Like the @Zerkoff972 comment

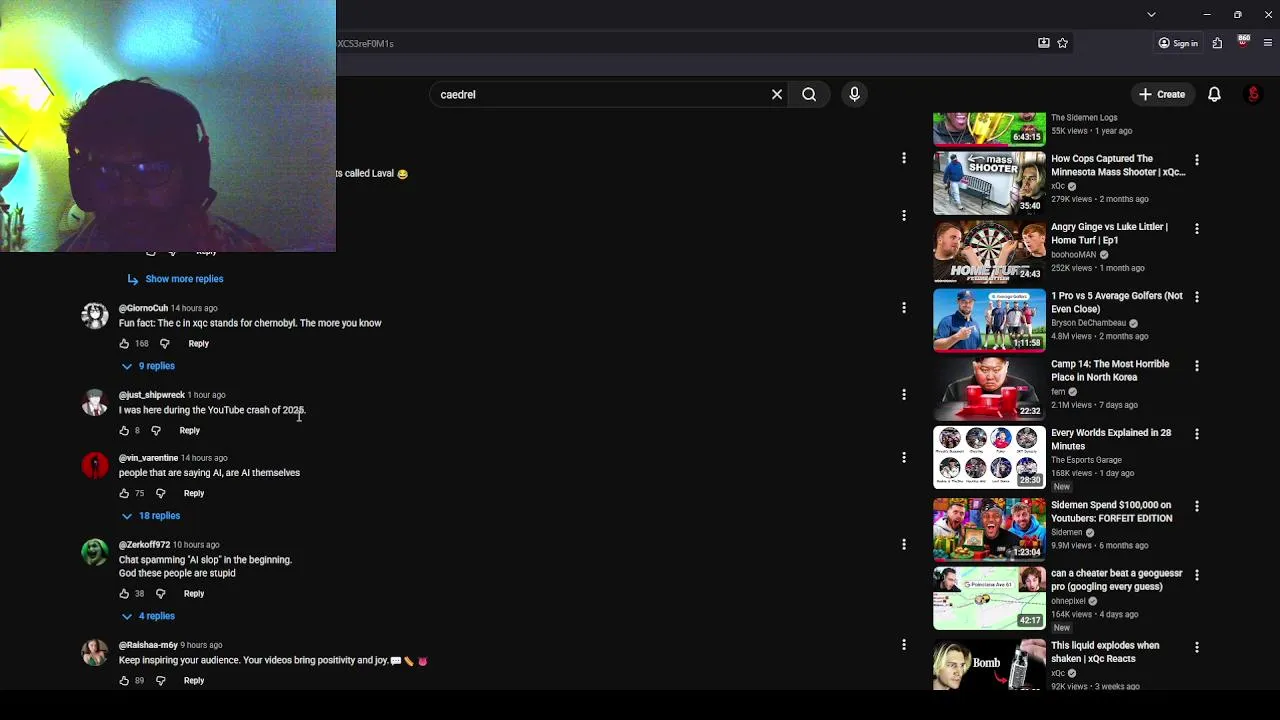point(124,594)
